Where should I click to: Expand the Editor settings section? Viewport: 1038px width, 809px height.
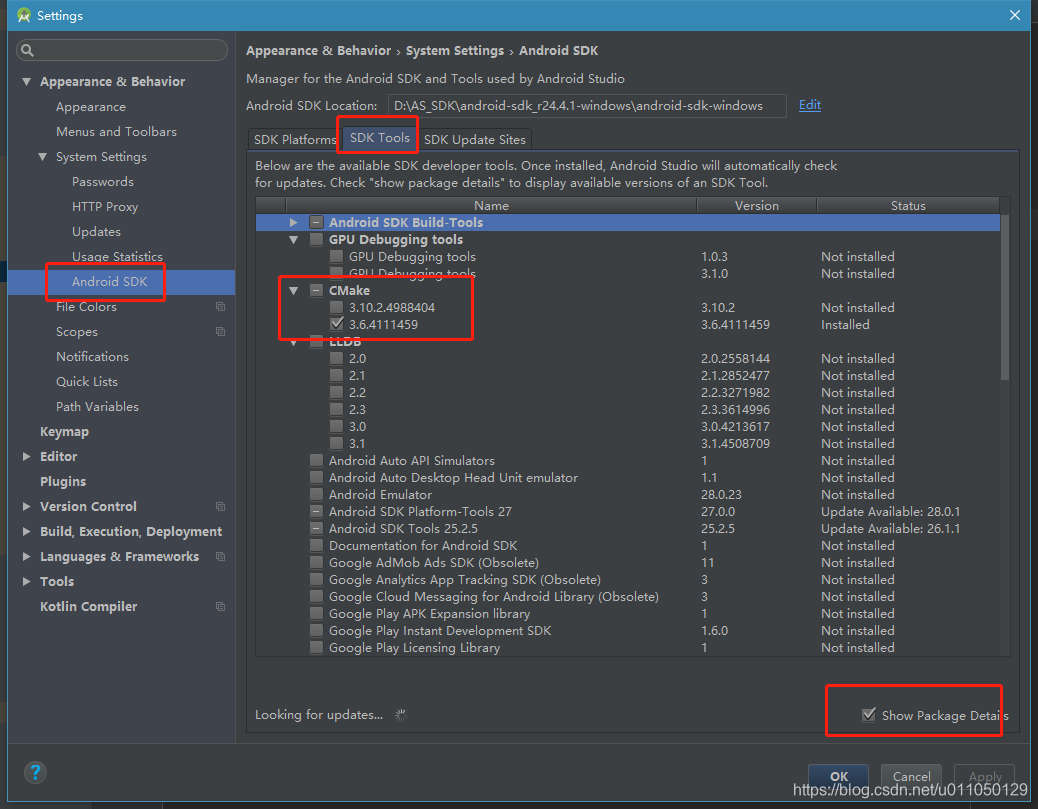pos(24,456)
